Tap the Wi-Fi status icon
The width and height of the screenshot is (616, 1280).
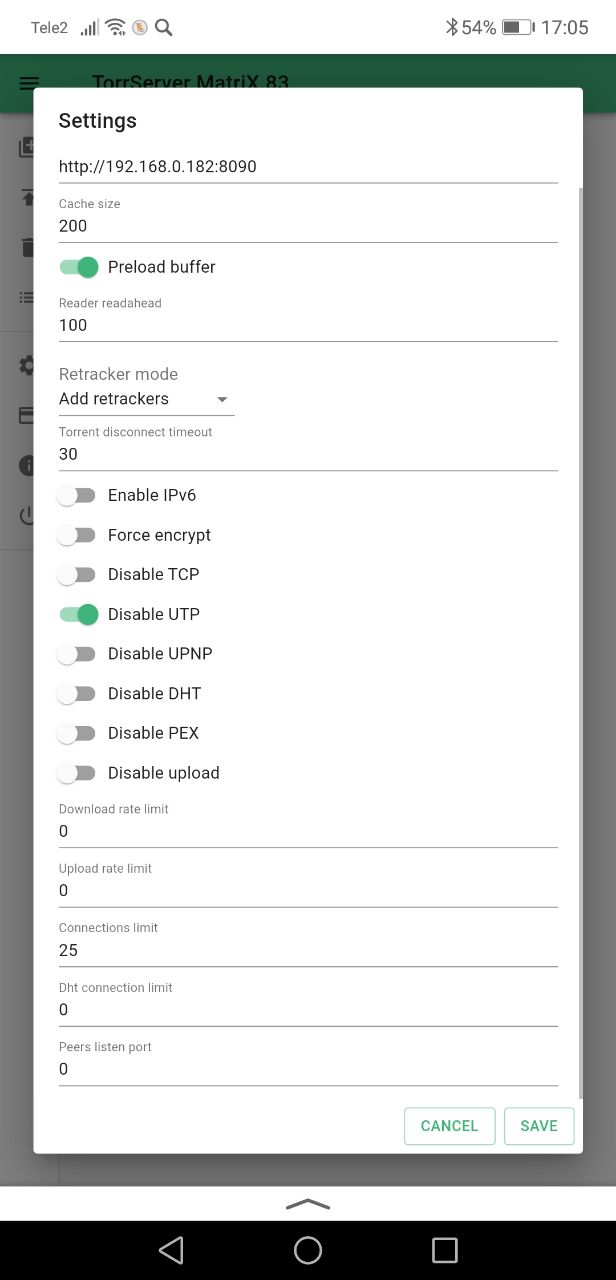coord(115,27)
